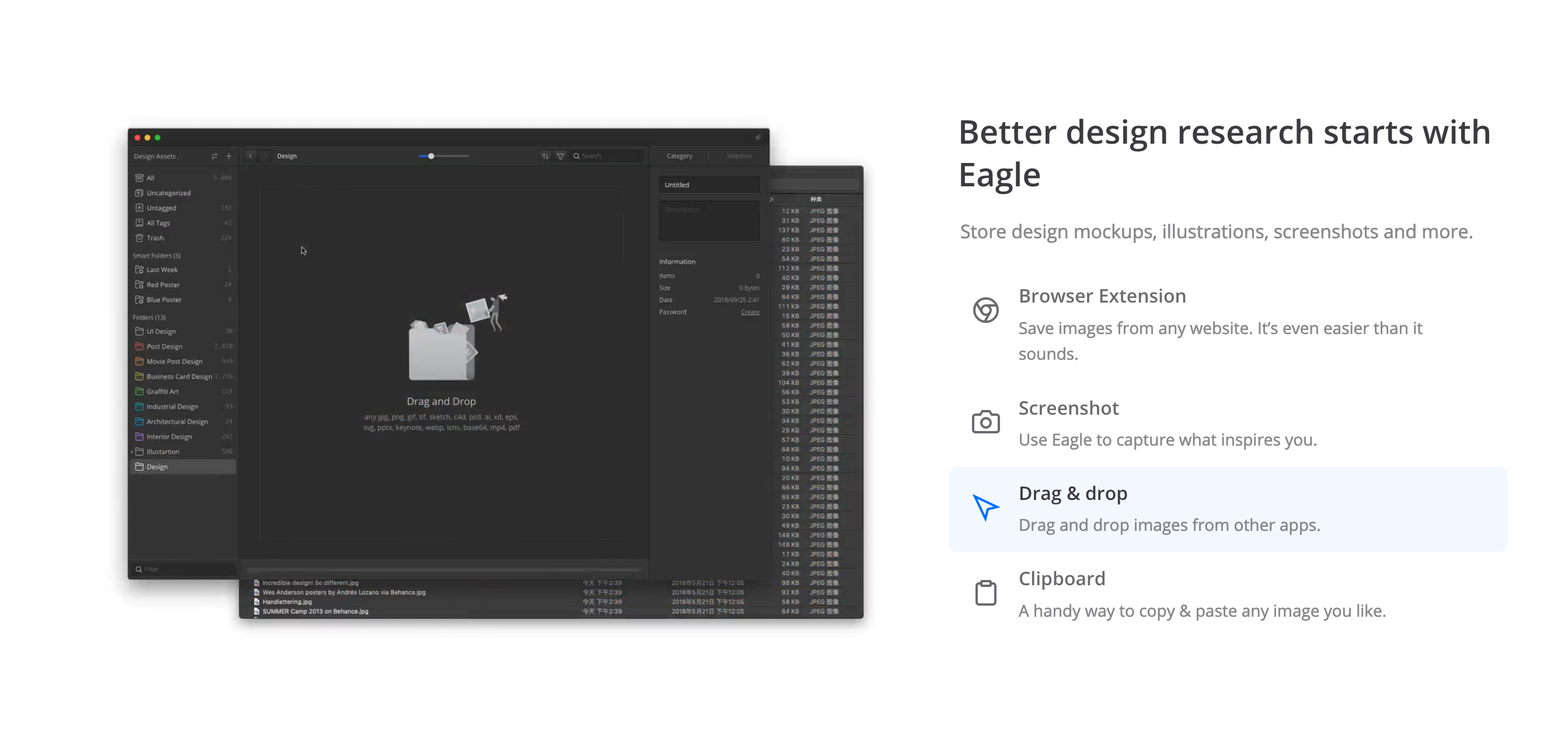
Task: Select the Business Card Design folder
Action: click(x=183, y=376)
